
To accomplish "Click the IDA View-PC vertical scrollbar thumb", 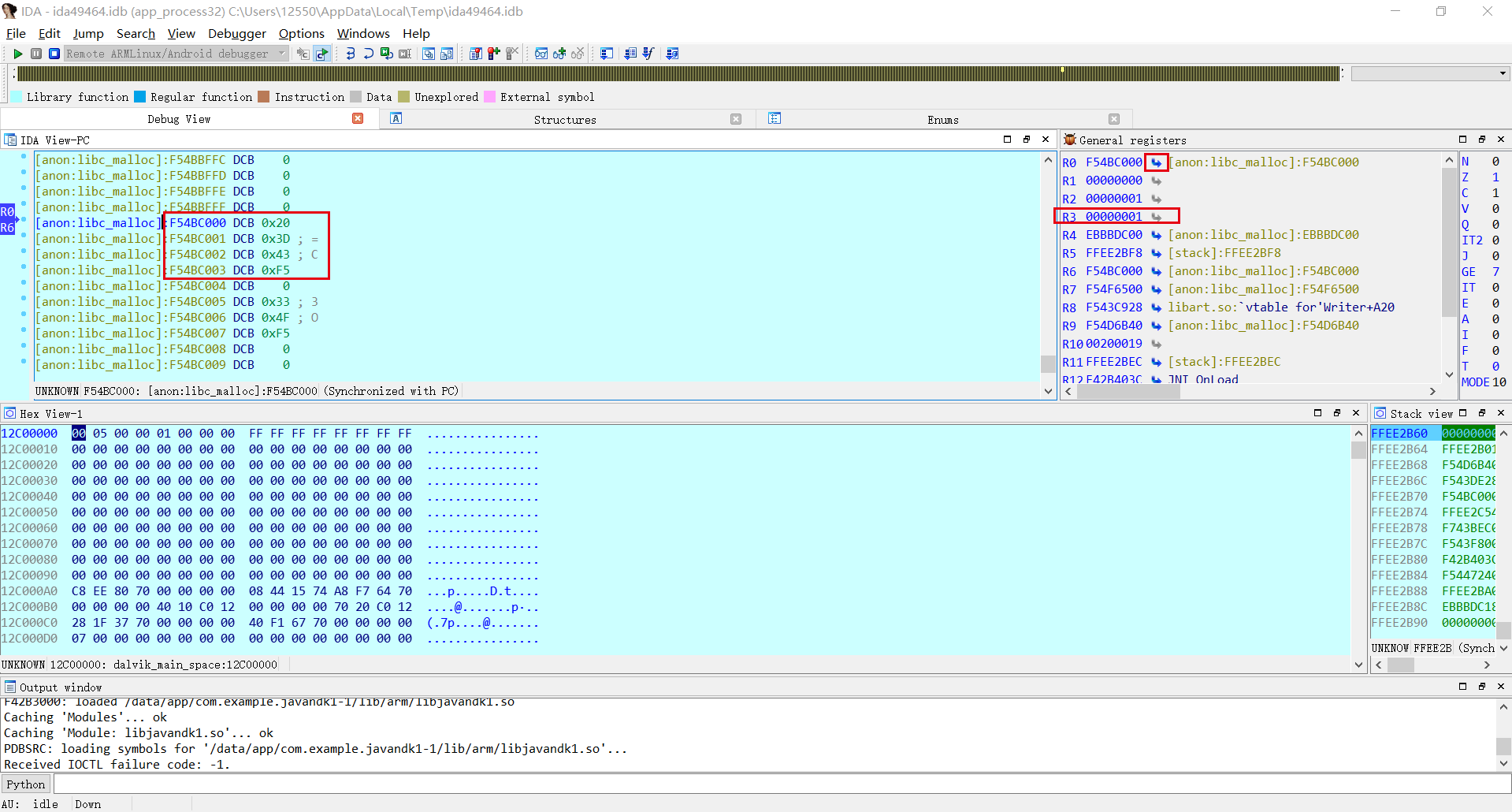I will coord(1048,364).
